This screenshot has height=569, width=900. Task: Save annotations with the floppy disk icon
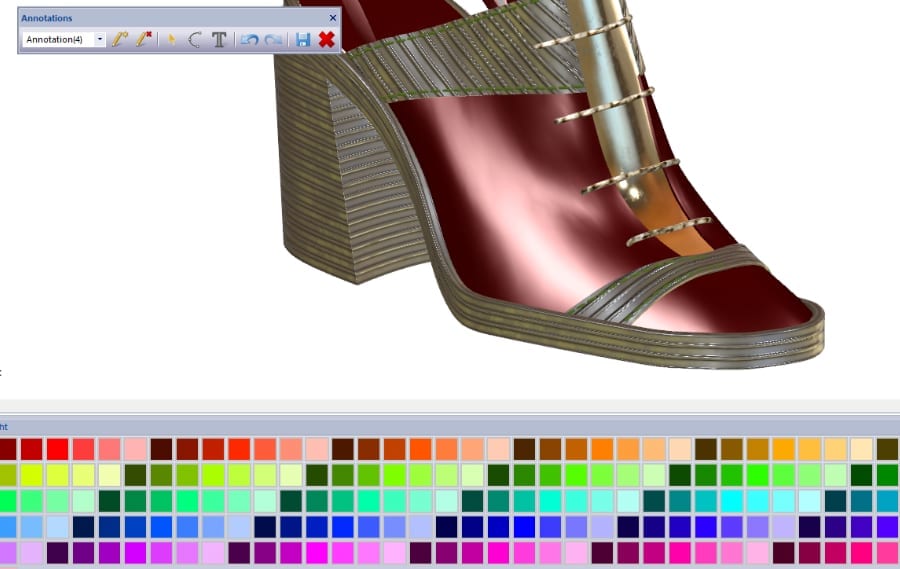click(303, 40)
